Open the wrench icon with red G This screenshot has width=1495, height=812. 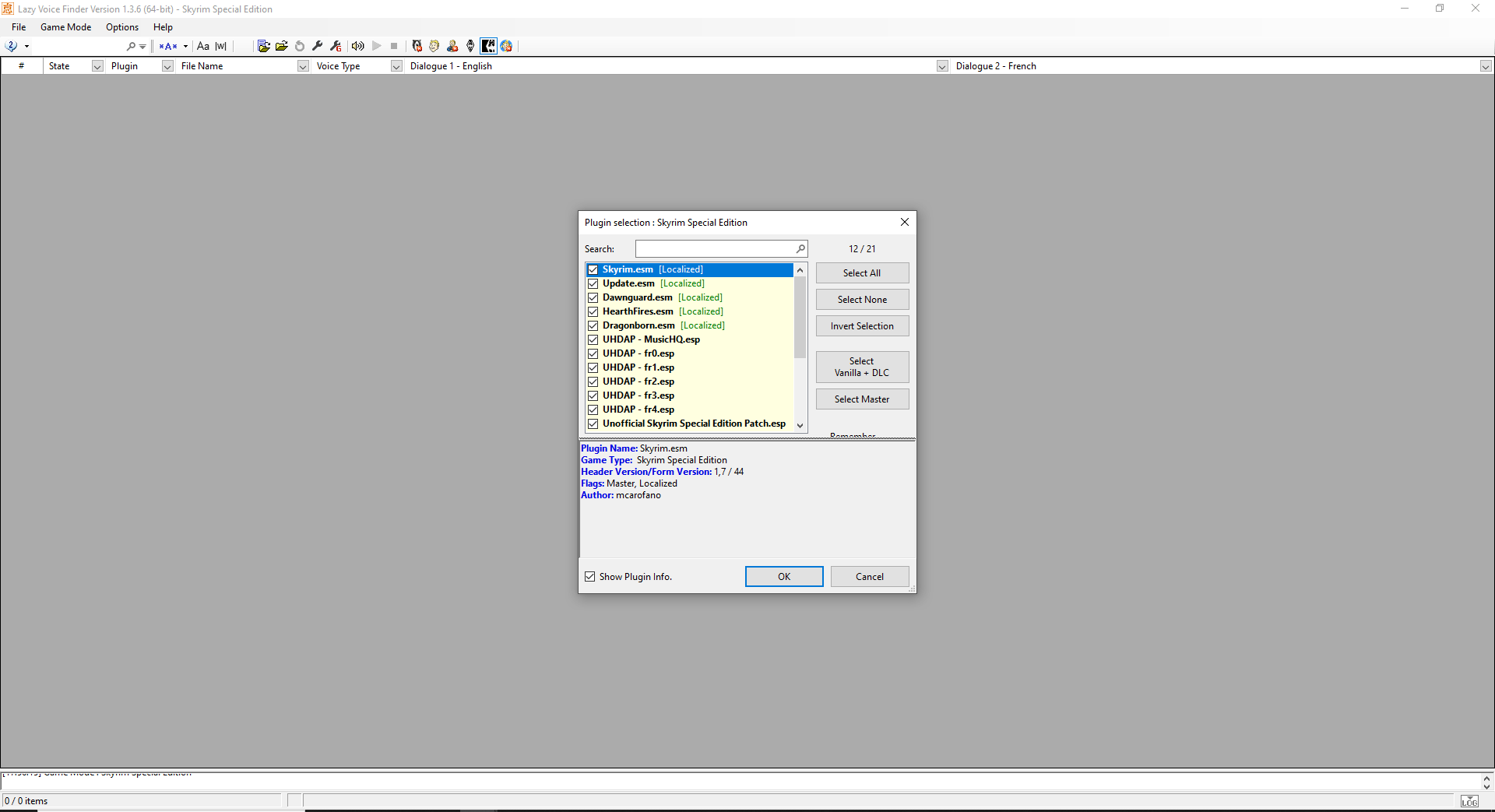(336, 46)
